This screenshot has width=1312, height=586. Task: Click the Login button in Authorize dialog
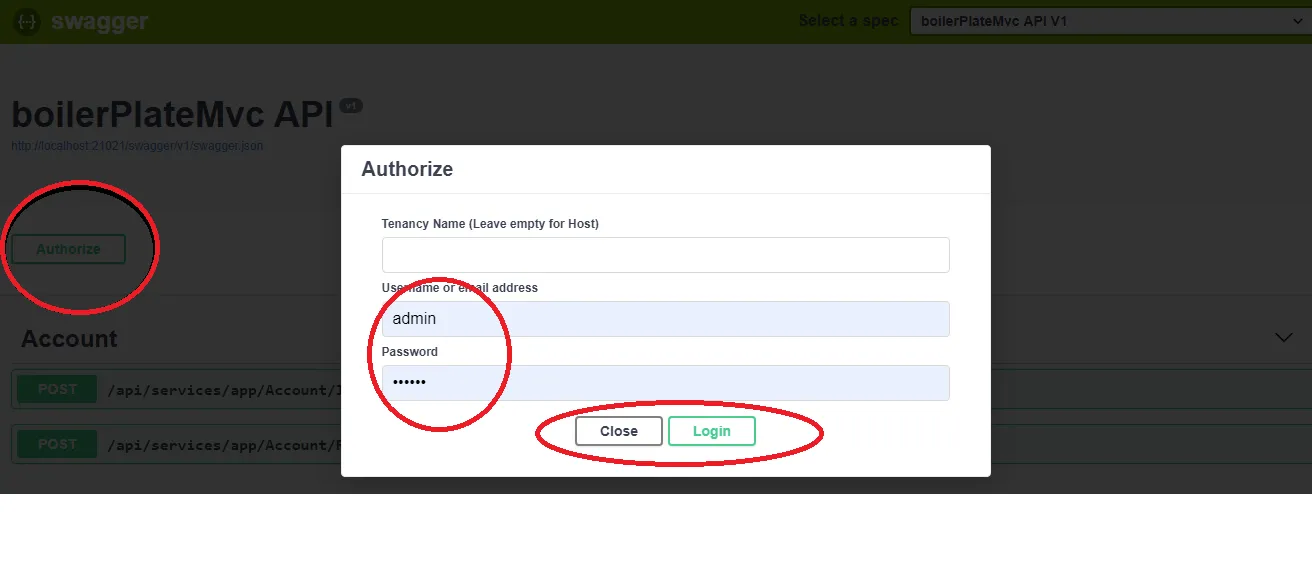pos(711,431)
